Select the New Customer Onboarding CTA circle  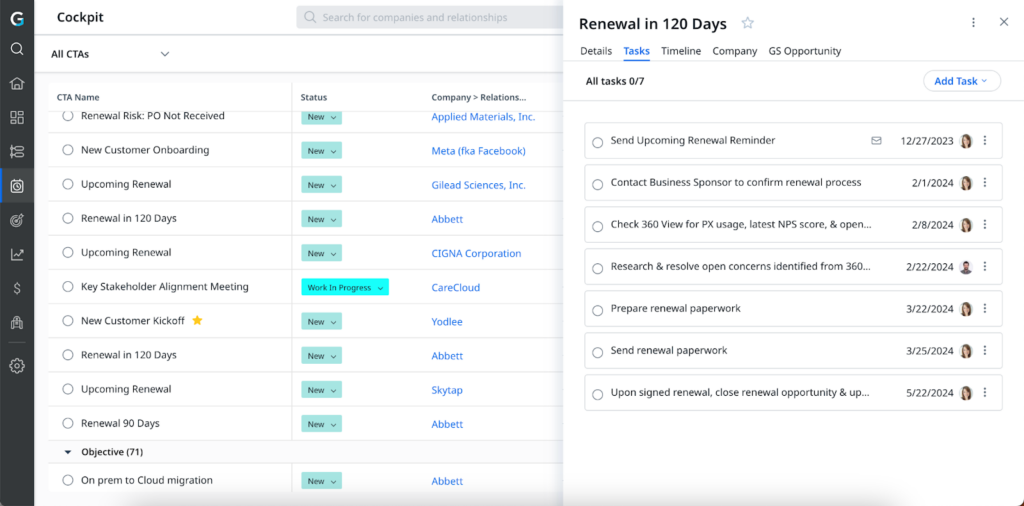(x=68, y=150)
